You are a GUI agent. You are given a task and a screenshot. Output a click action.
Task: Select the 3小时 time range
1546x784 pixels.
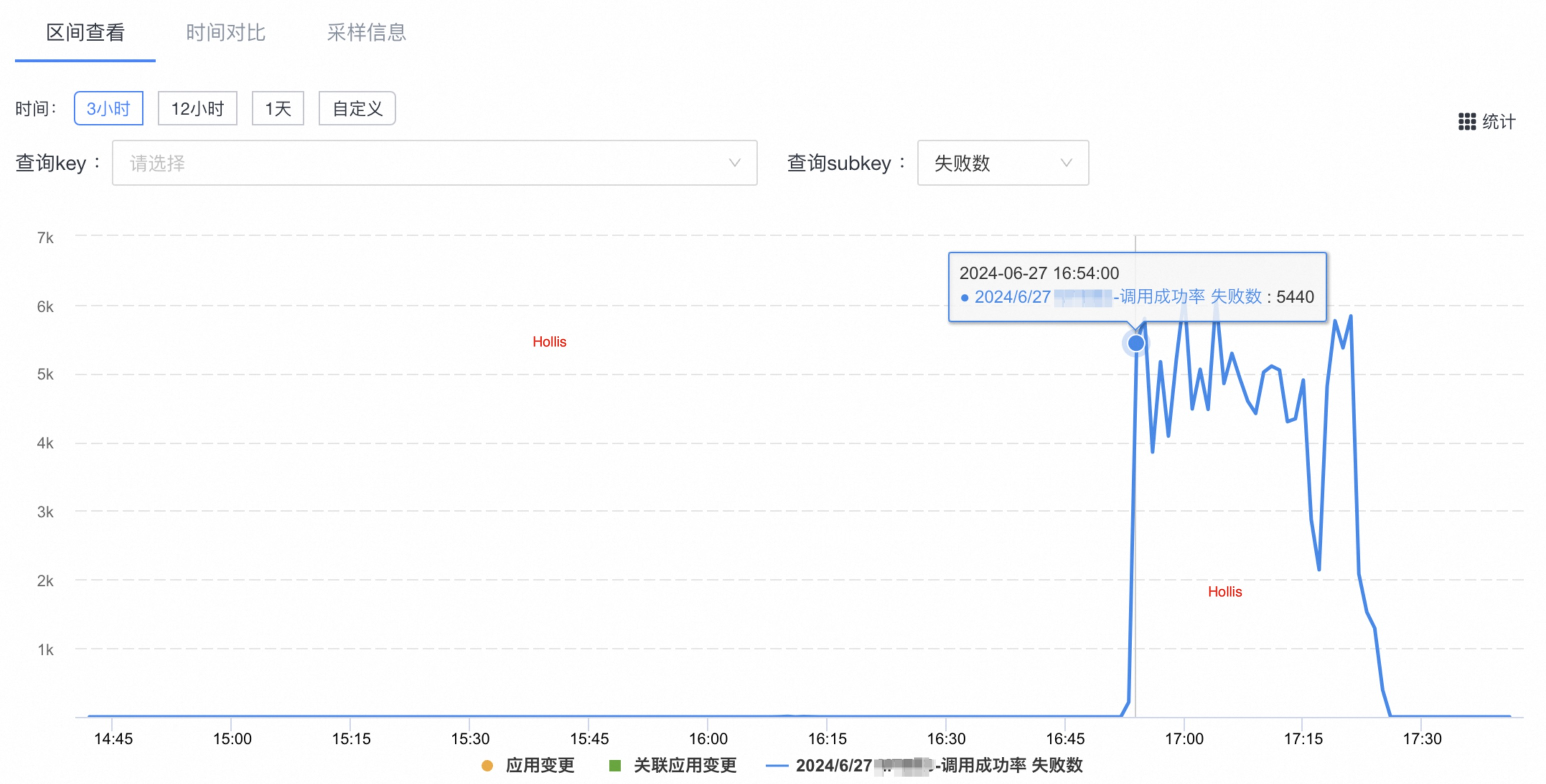108,108
